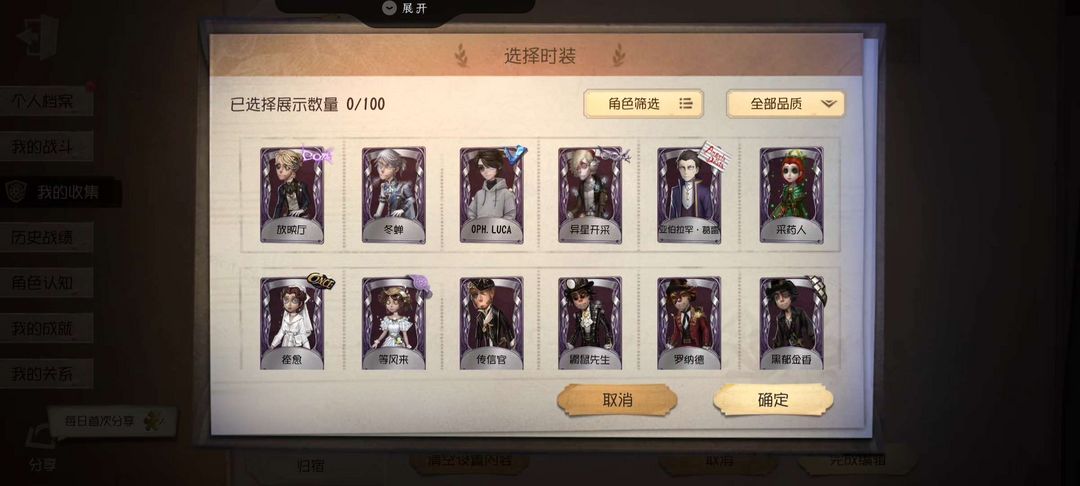
Task: Click the 分享 share icon
Action: point(41,448)
